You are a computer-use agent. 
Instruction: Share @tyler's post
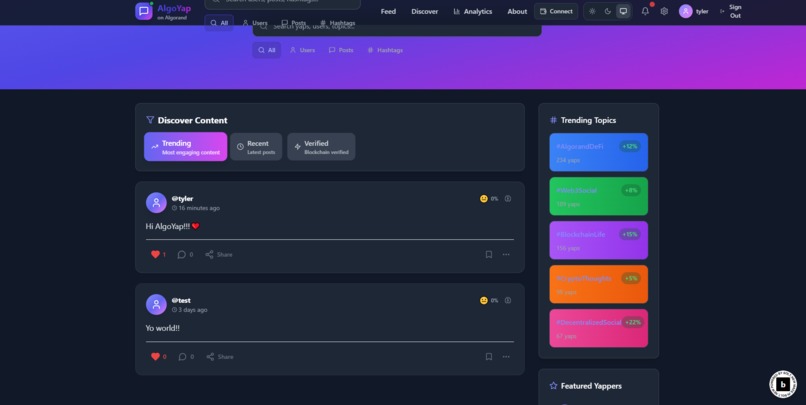click(218, 254)
